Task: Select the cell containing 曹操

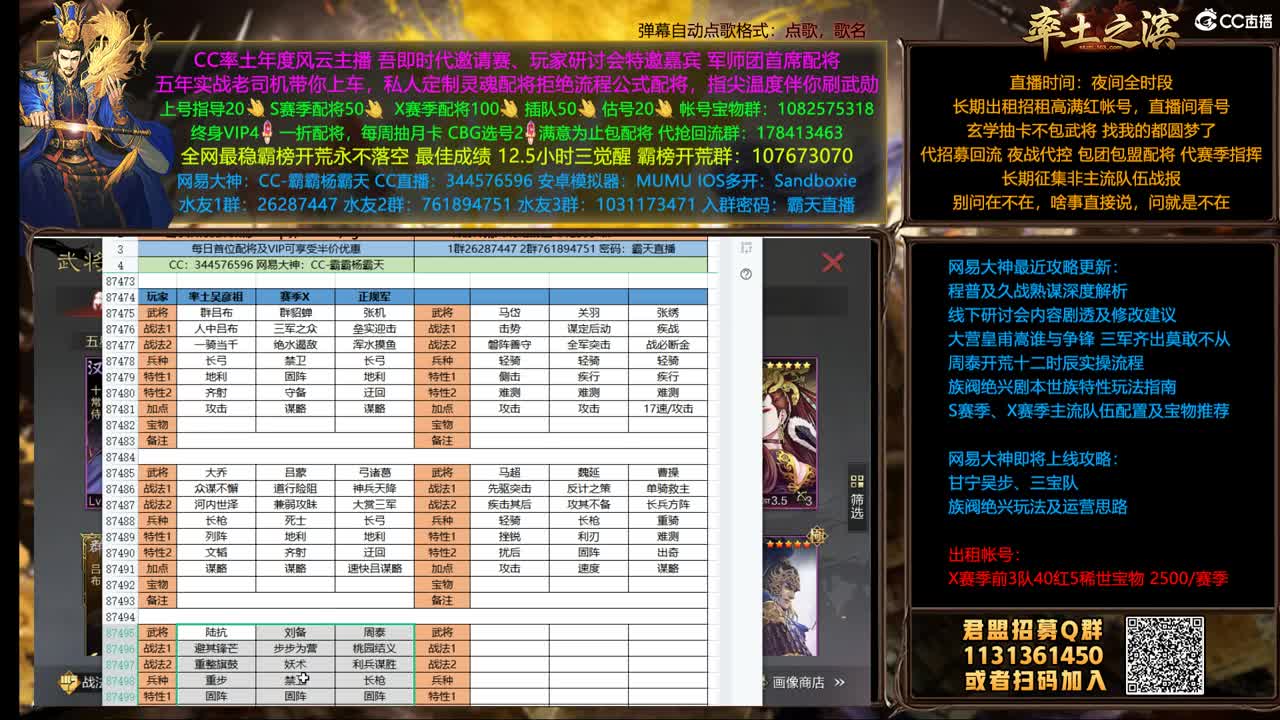Action: [668, 473]
